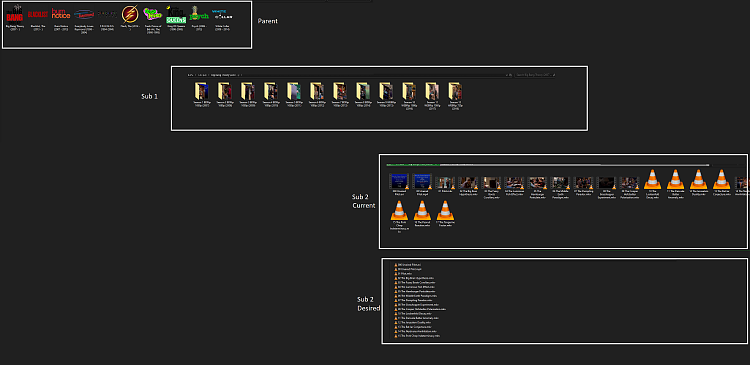Open the Season 9 folder in Sub 1

tap(386, 95)
